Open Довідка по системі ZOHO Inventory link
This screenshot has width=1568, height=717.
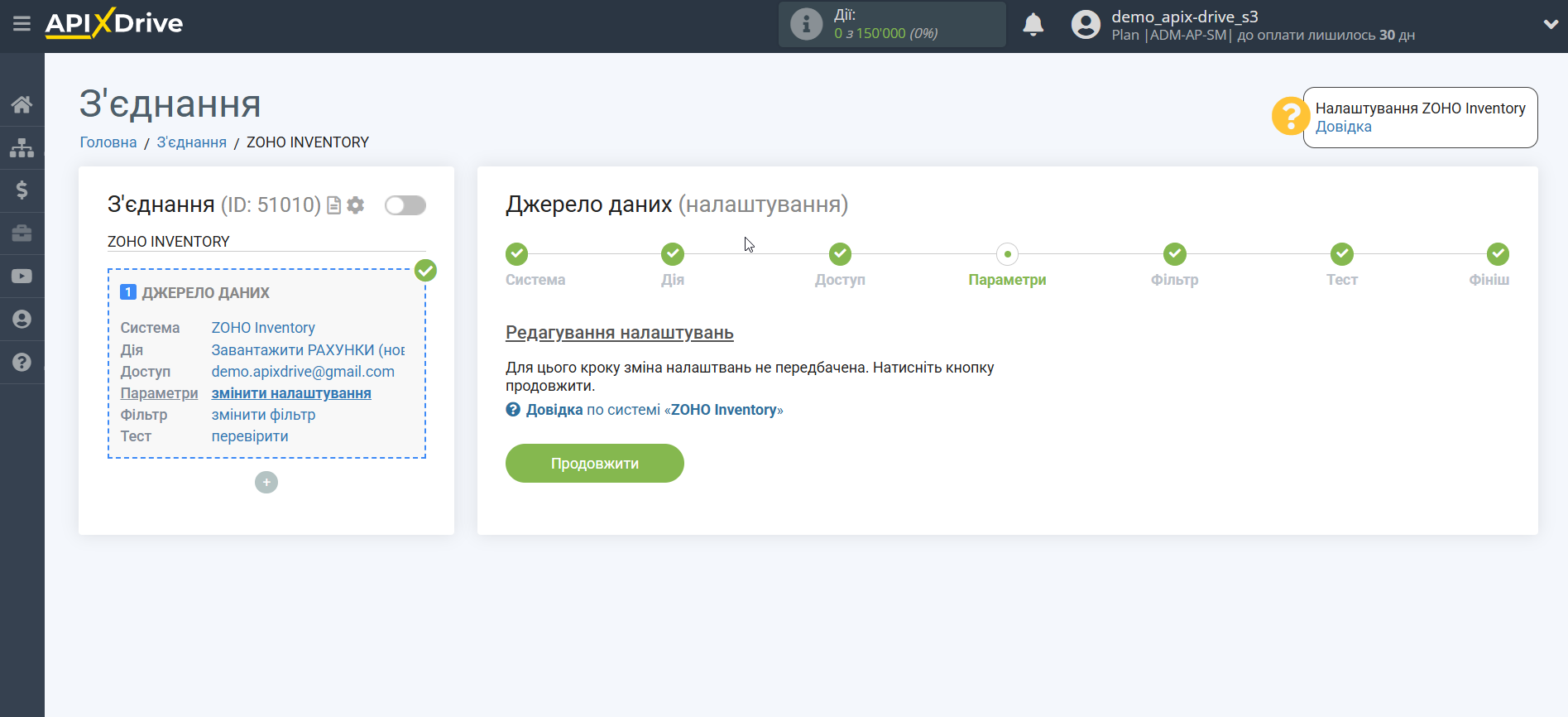654,410
